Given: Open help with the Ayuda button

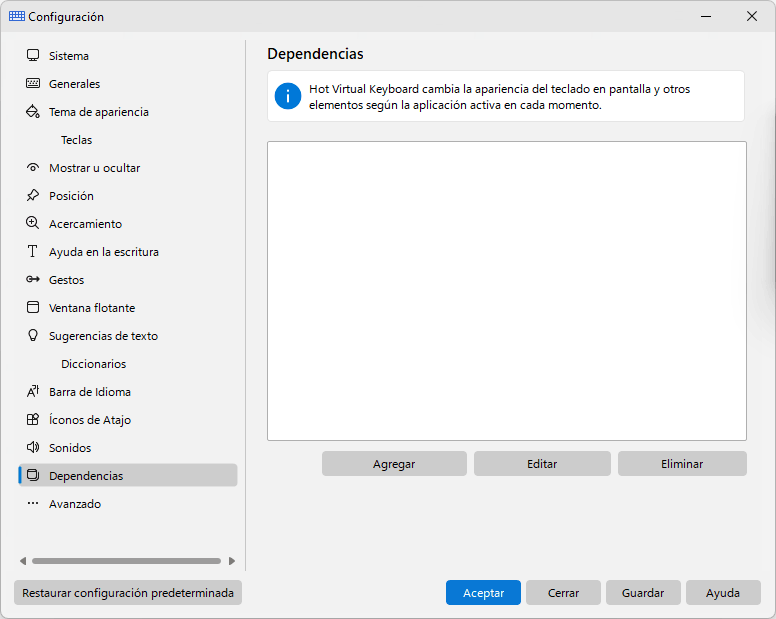Looking at the screenshot, I should 723,592.
